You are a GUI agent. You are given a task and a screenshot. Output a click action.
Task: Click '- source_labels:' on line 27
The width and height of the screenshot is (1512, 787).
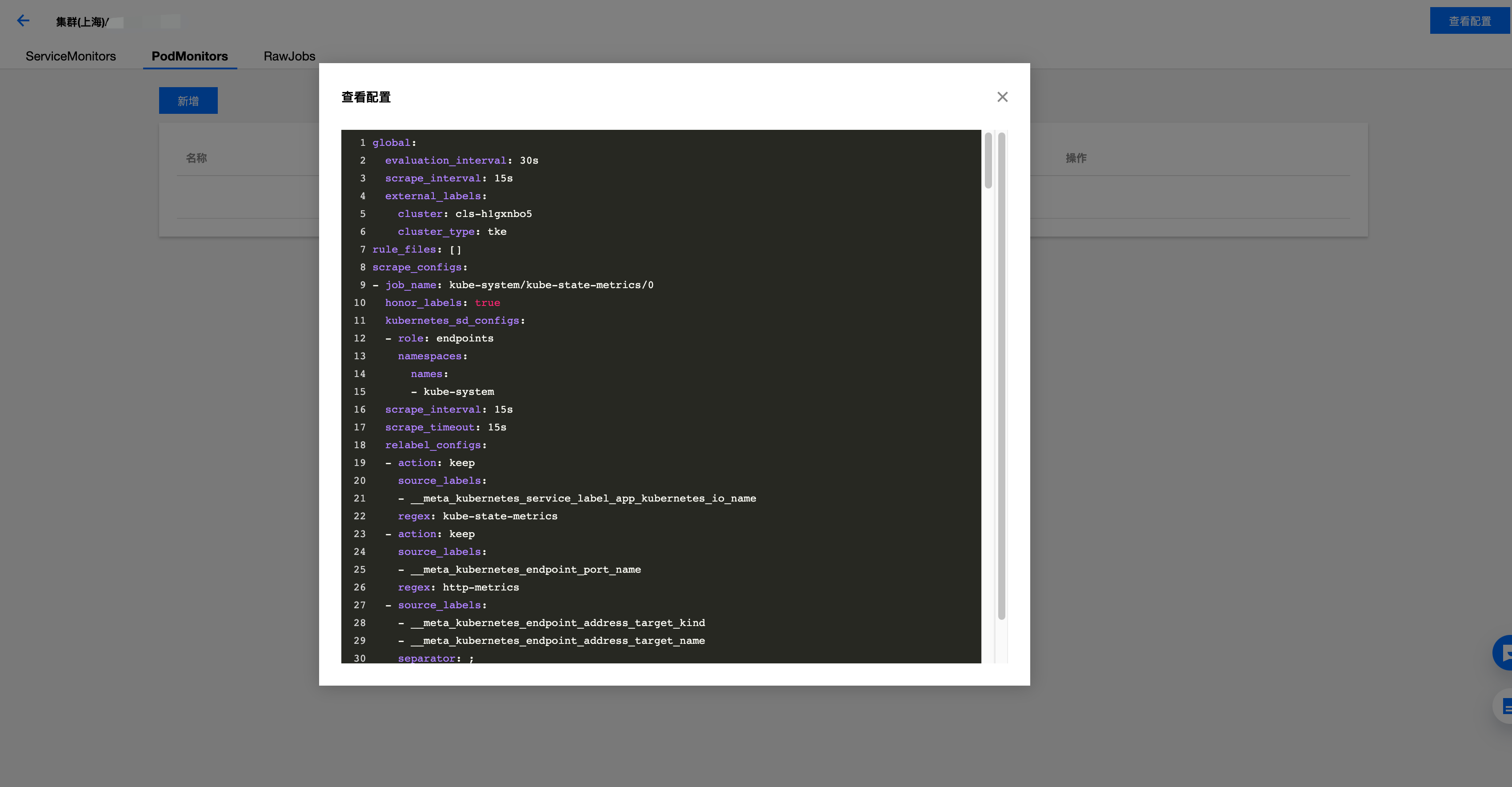[x=436, y=605]
